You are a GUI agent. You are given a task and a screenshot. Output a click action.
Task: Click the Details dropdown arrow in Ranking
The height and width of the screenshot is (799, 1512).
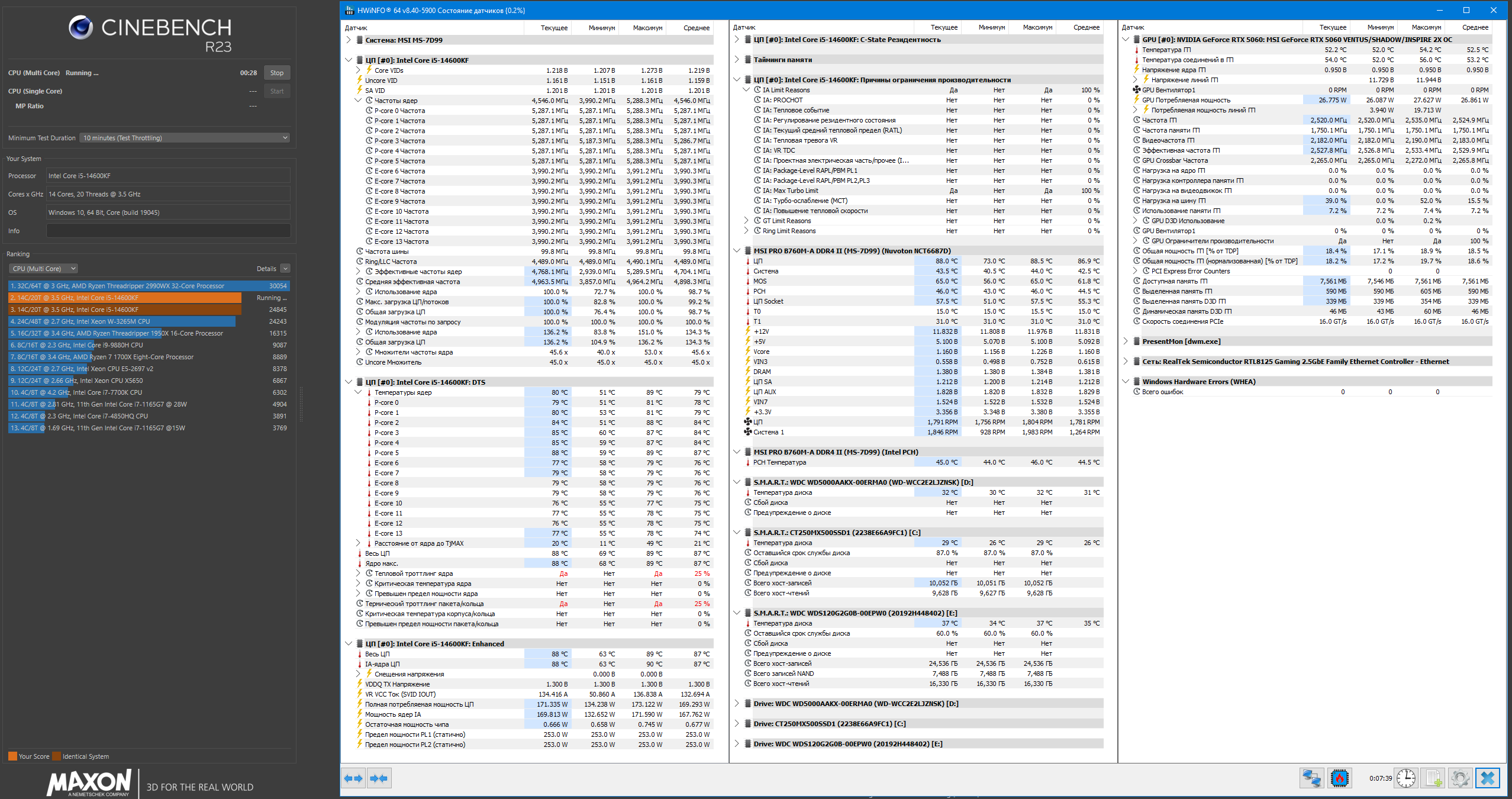pos(285,269)
